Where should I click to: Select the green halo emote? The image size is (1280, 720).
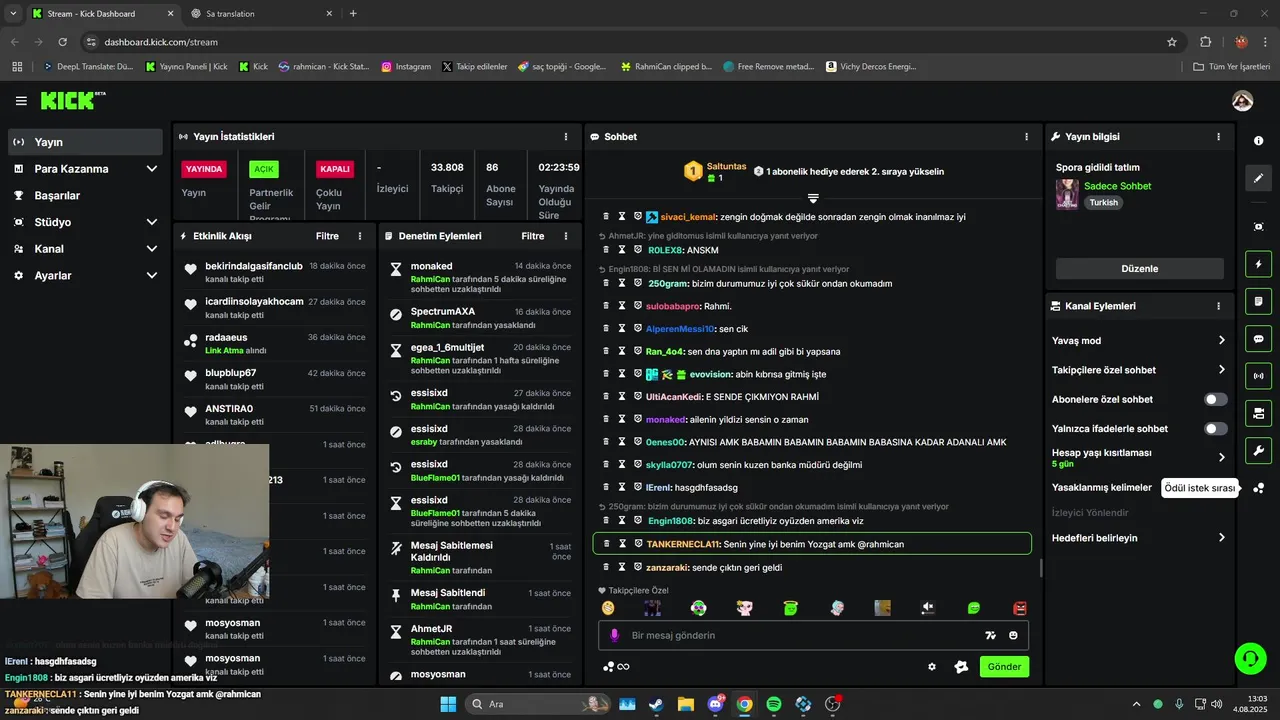click(790, 608)
